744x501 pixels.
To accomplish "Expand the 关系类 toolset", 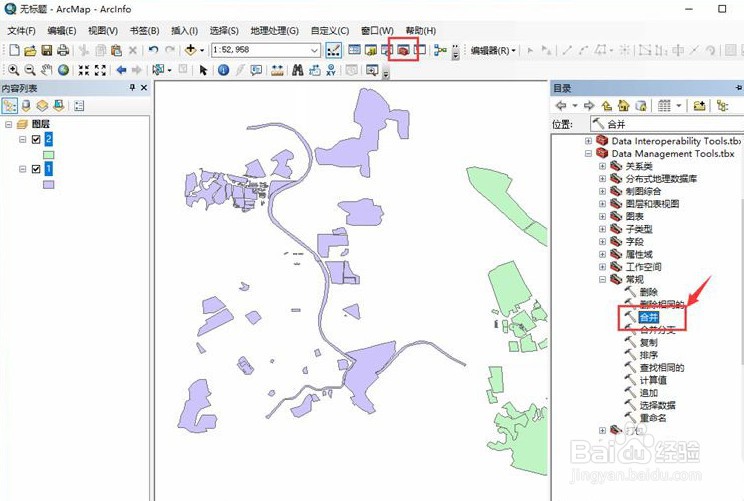I will (x=602, y=166).
